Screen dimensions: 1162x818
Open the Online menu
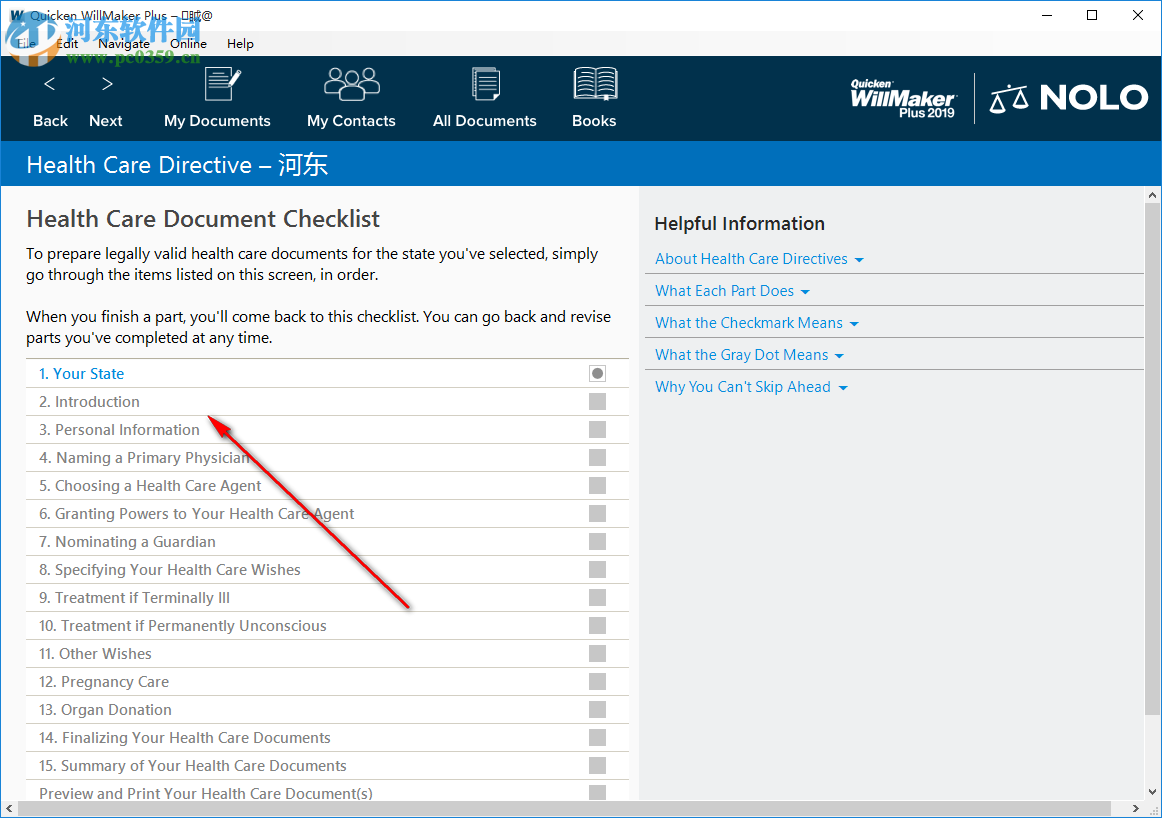188,43
